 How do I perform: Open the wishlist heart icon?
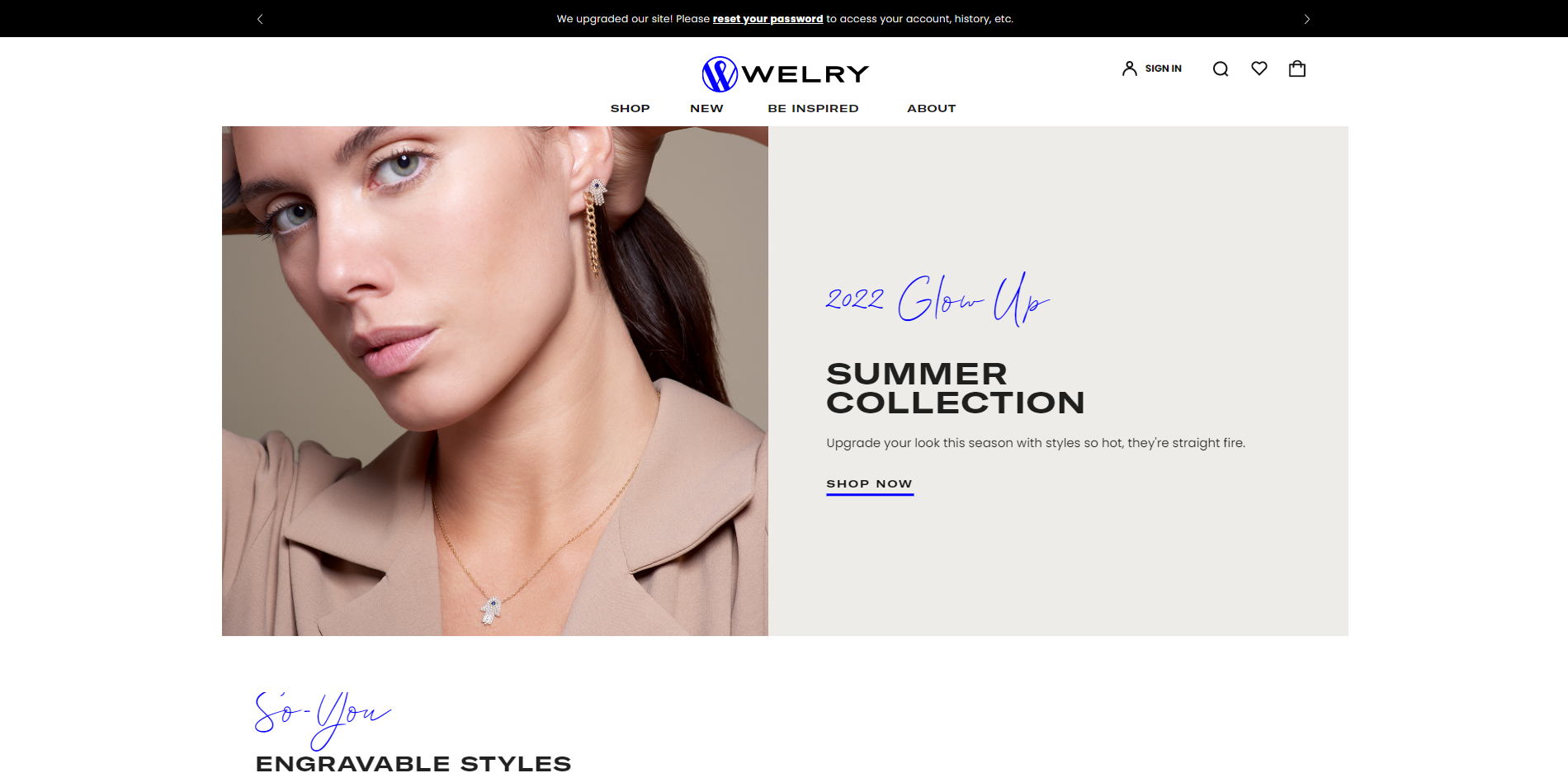pyautogui.click(x=1259, y=68)
